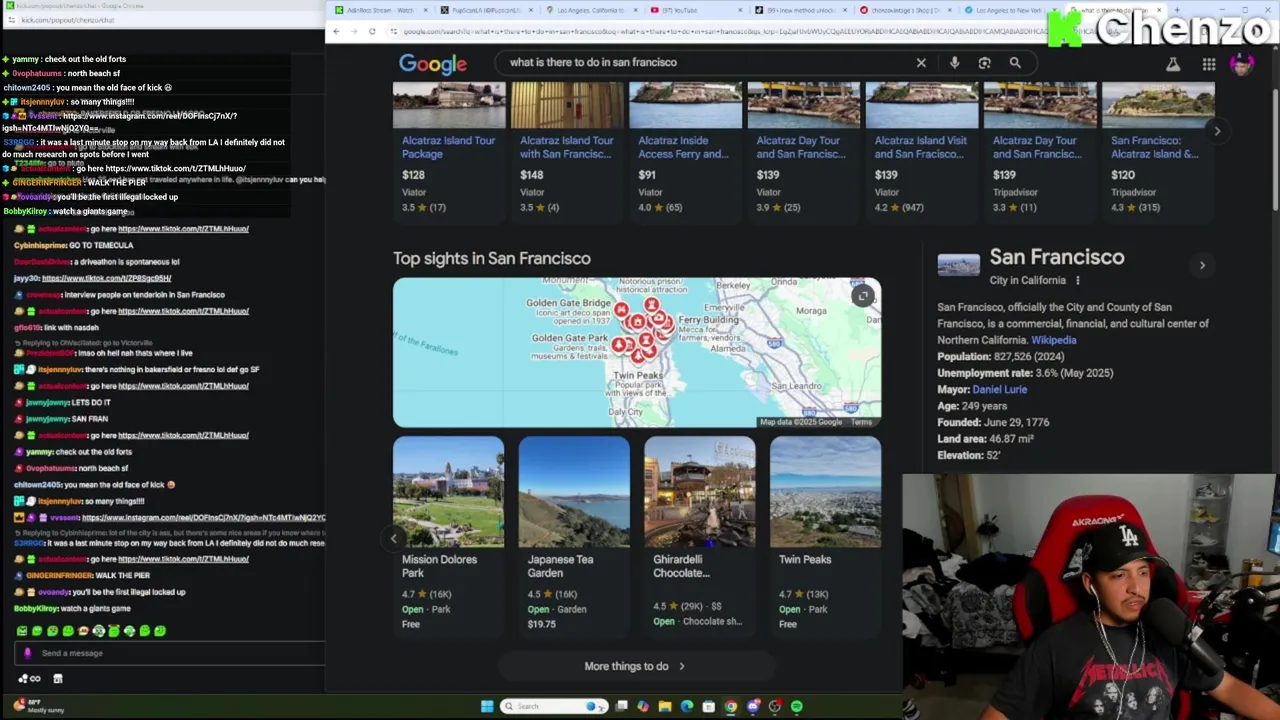Open the $148 Alcatraz Island Tour listing
The width and height of the screenshot is (1280, 720).
pos(566,147)
